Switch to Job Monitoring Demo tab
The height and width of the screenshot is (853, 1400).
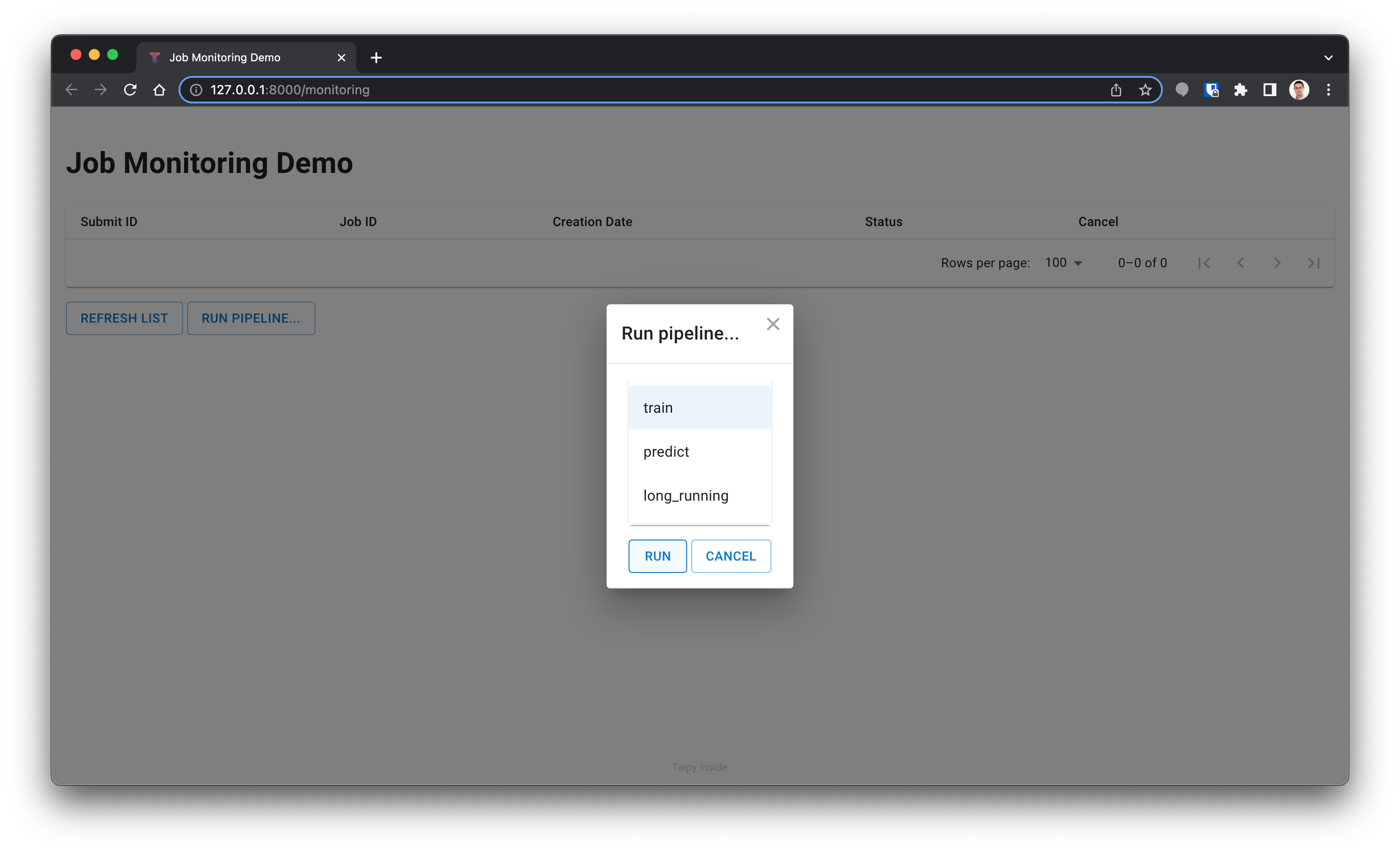coord(239,57)
